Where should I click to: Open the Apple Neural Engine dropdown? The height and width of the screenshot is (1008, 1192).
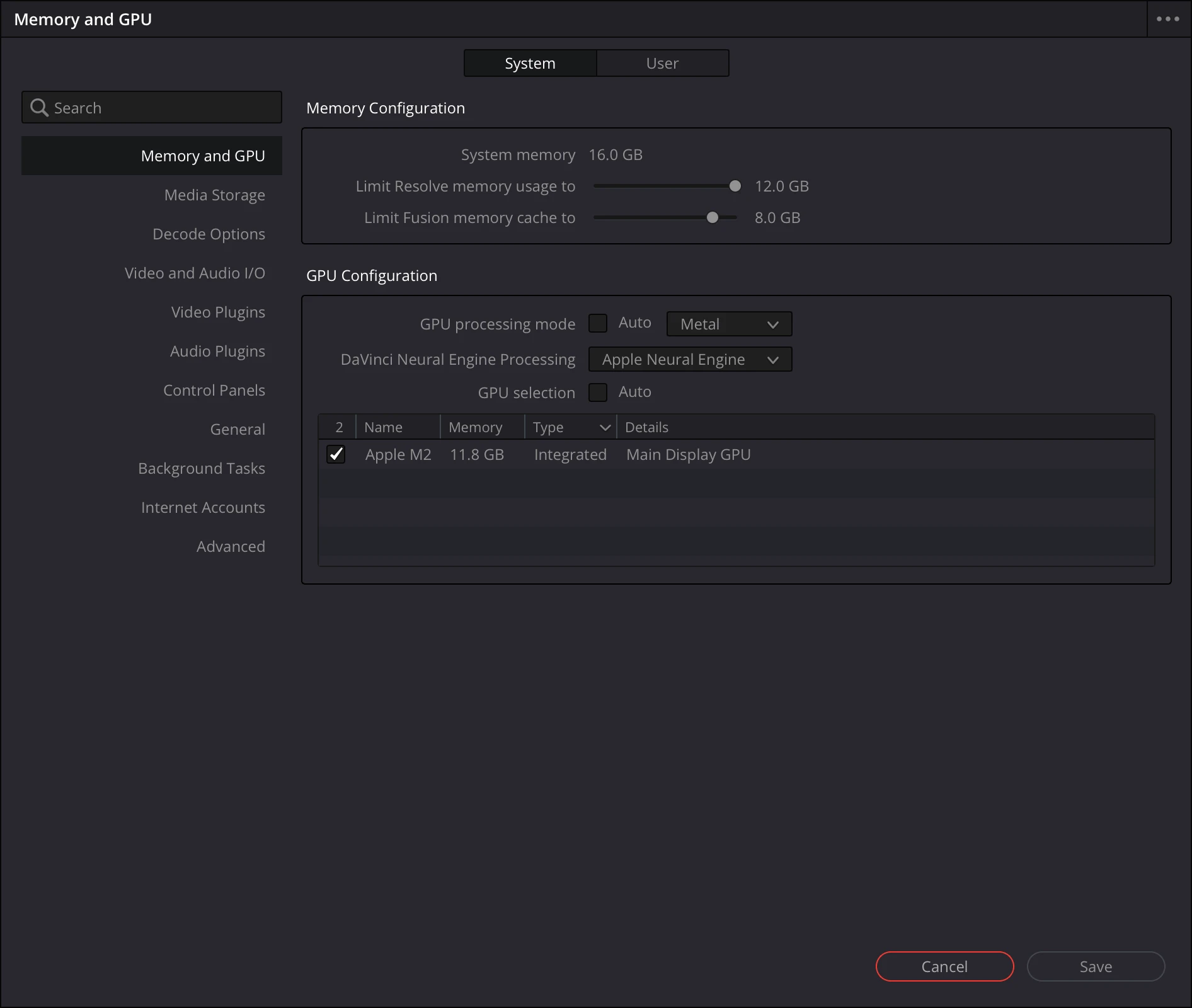[690, 359]
